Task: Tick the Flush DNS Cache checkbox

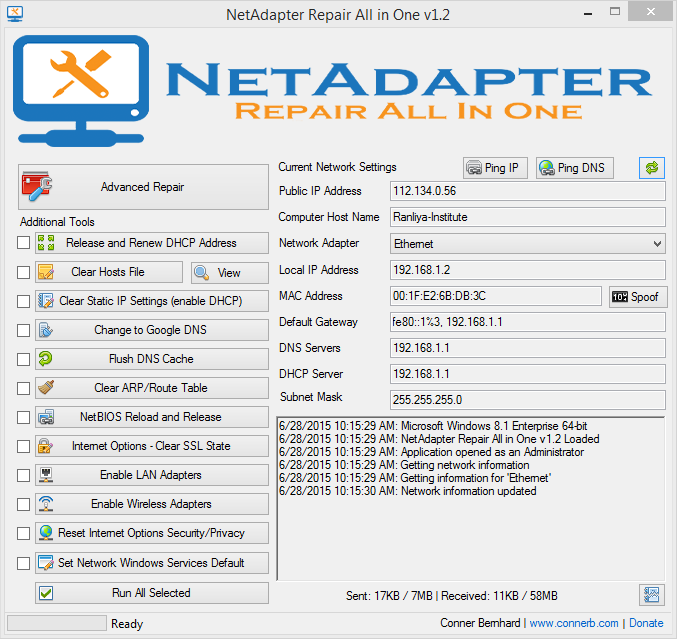Action: [x=23, y=359]
